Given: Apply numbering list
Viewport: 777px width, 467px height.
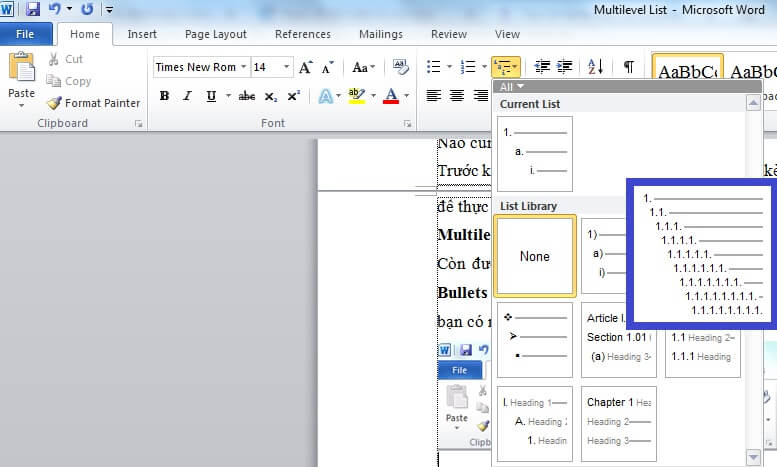Looking at the screenshot, I should tap(468, 66).
